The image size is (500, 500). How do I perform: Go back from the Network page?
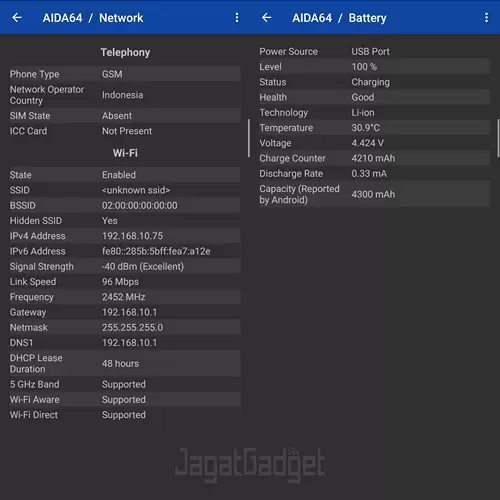[x=17, y=18]
